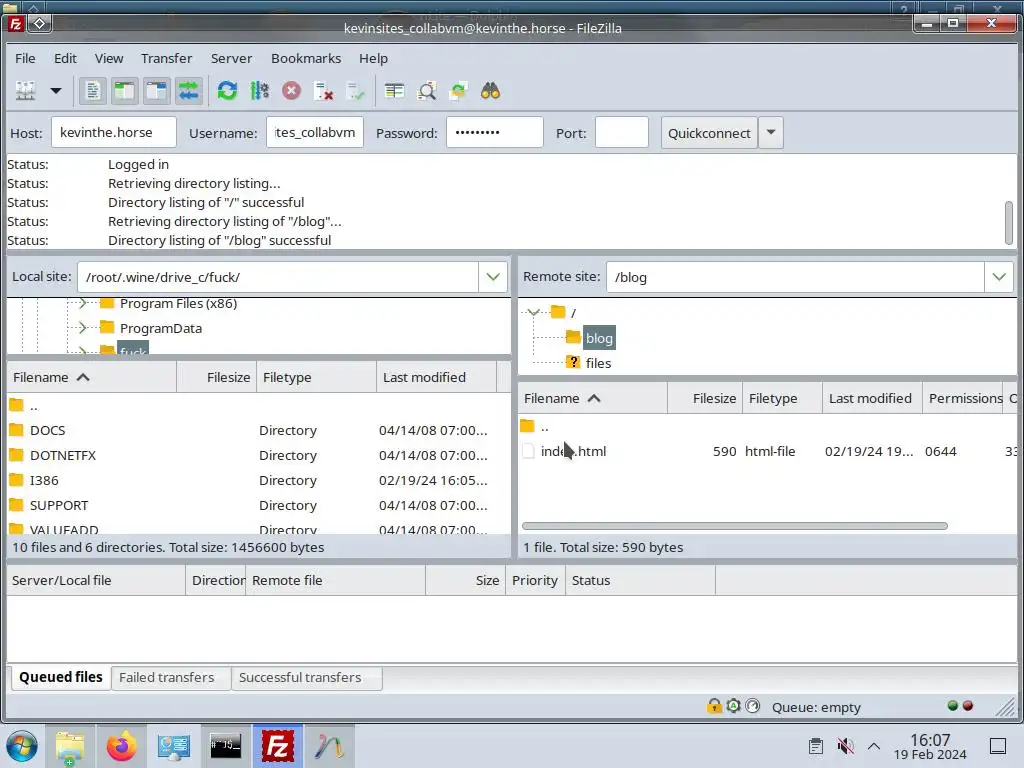Select ProgramData folder in local tree
1024x768 pixels.
pos(161,328)
